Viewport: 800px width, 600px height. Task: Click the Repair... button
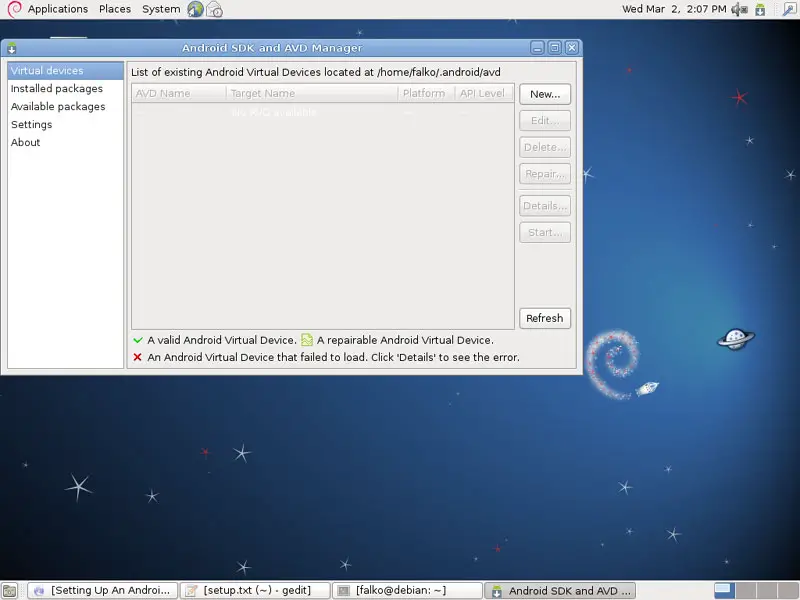point(545,173)
